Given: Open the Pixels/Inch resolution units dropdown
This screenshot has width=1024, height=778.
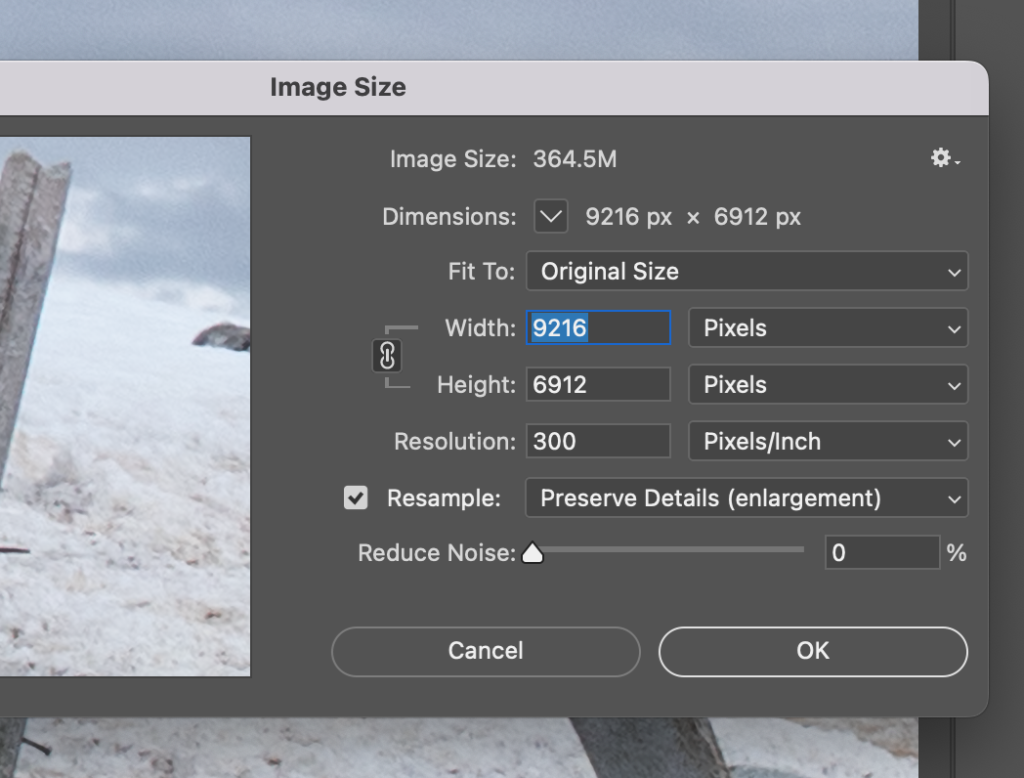Looking at the screenshot, I should click(828, 442).
